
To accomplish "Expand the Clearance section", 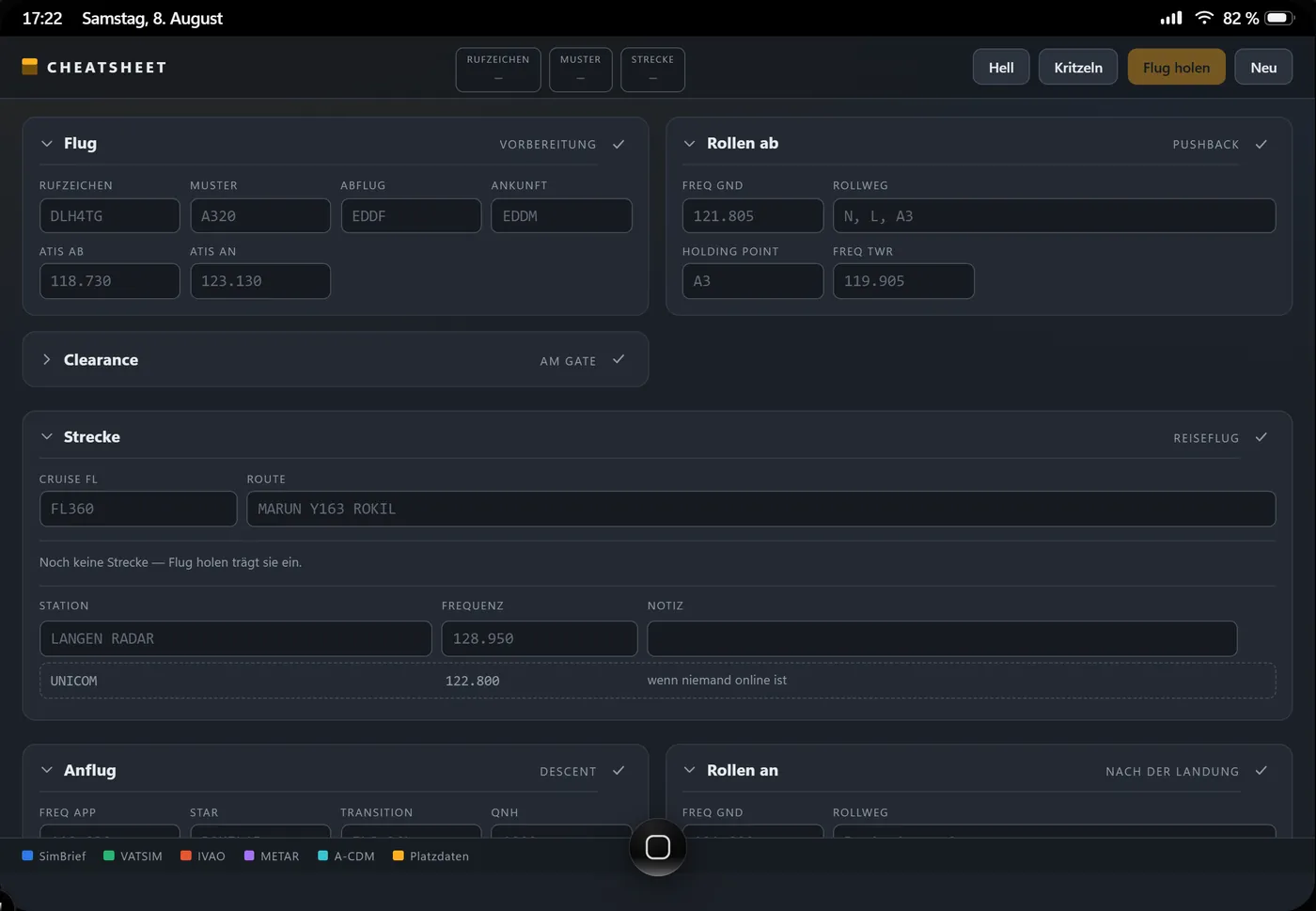I will point(47,360).
